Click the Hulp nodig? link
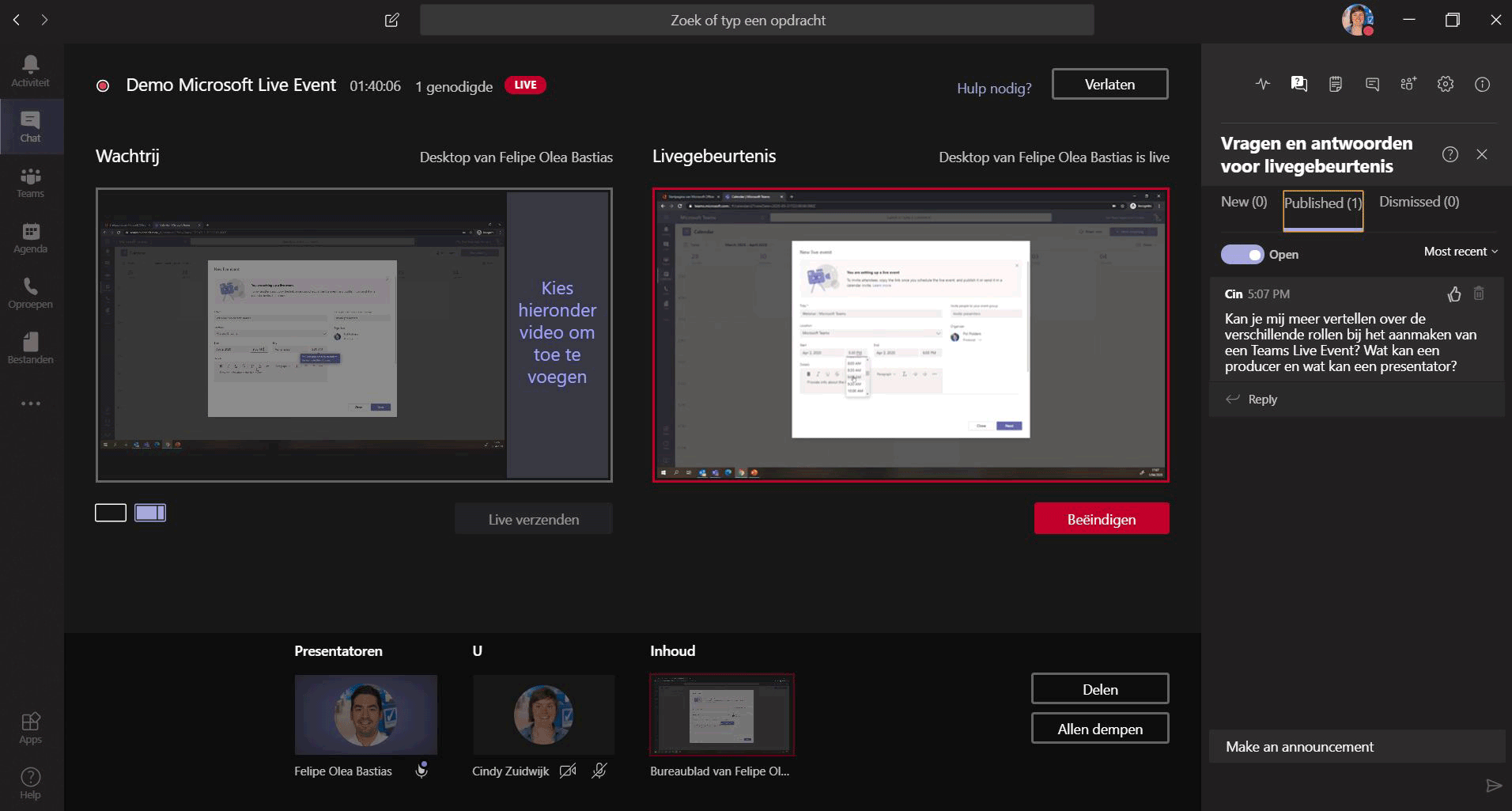 click(994, 88)
